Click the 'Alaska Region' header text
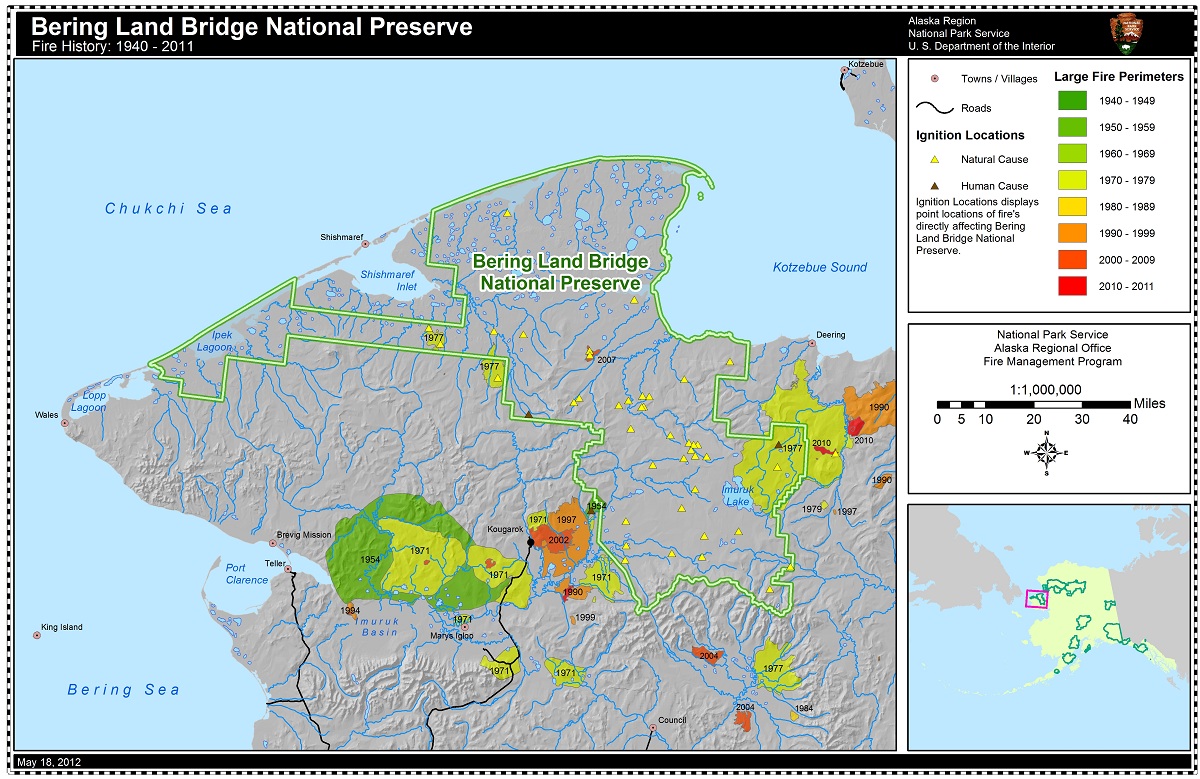The image size is (1200, 779). point(942,20)
